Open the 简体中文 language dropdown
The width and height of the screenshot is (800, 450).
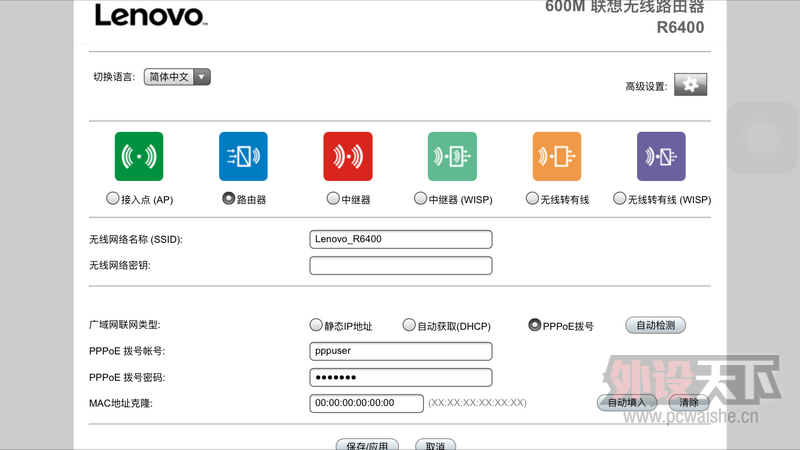click(x=177, y=77)
